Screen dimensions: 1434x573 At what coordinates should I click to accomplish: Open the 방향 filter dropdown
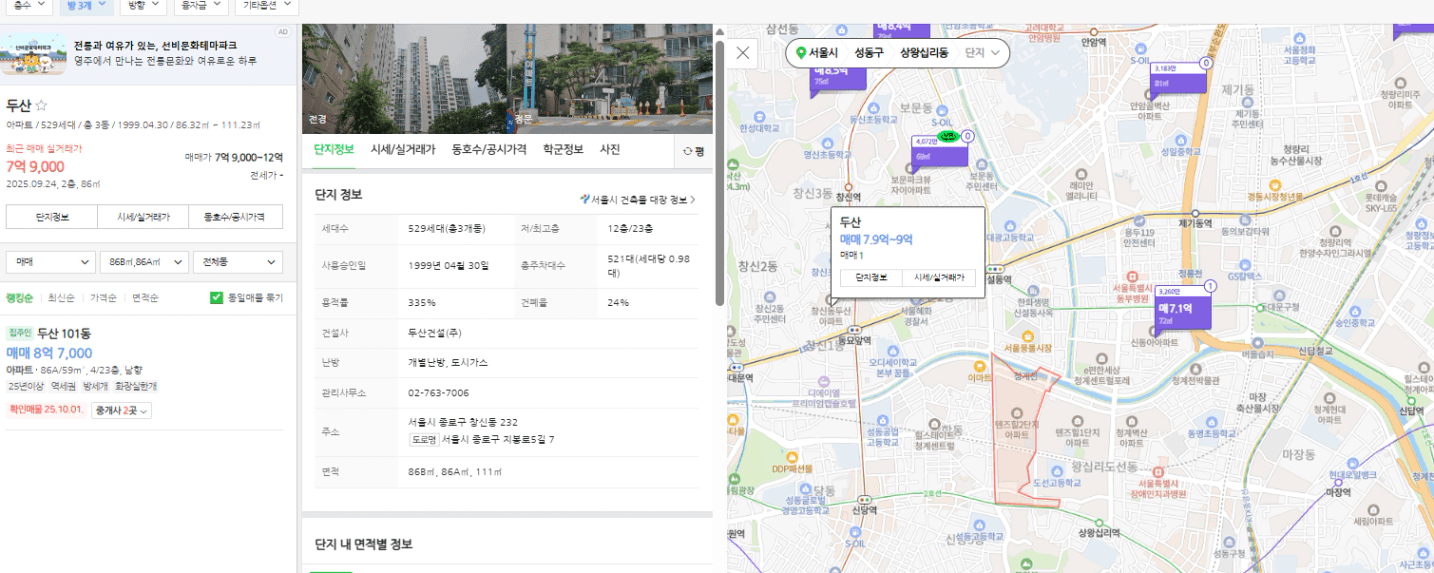[141, 6]
